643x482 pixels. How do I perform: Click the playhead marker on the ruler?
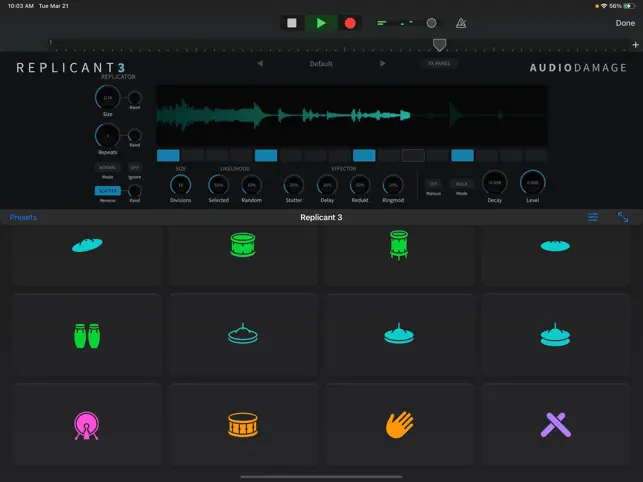440,45
